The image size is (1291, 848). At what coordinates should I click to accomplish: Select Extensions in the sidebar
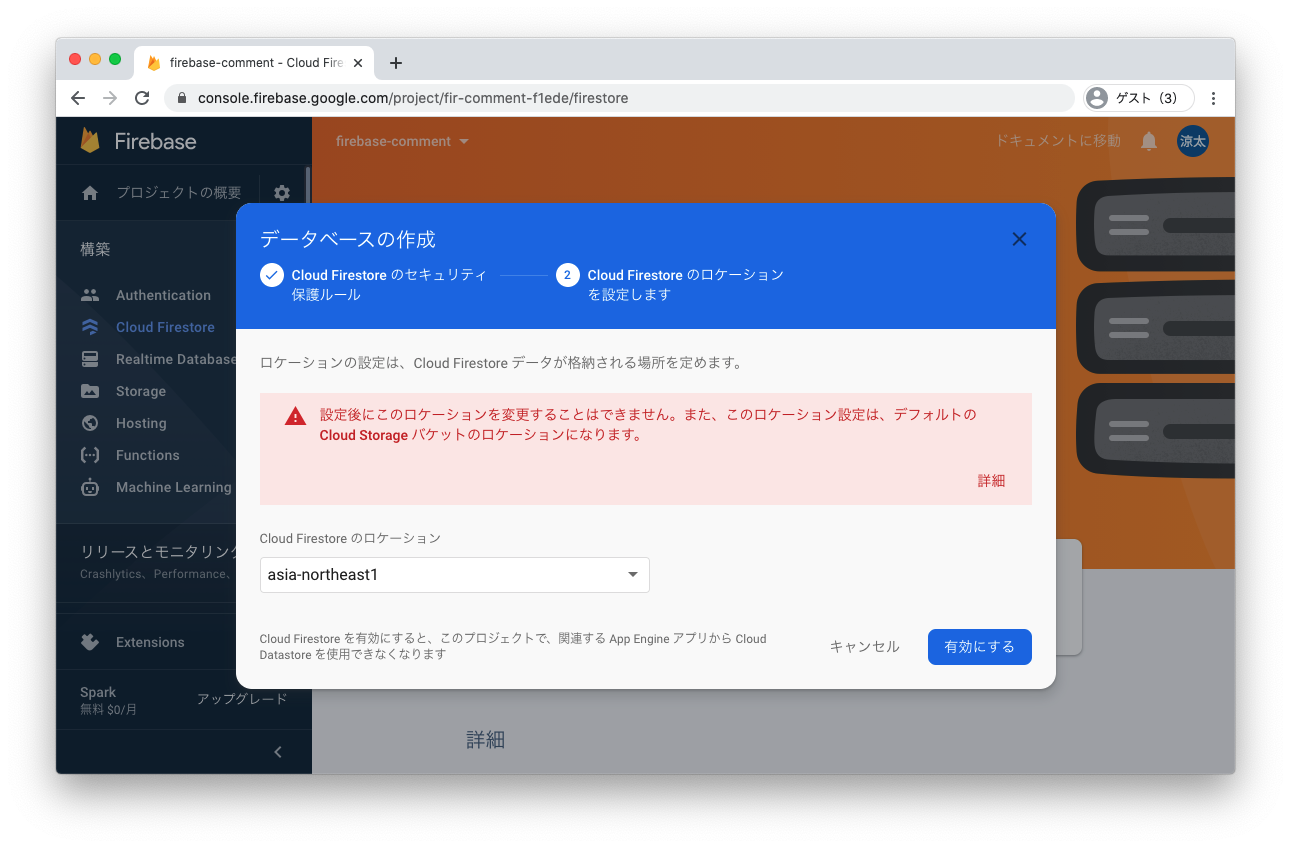click(x=150, y=642)
